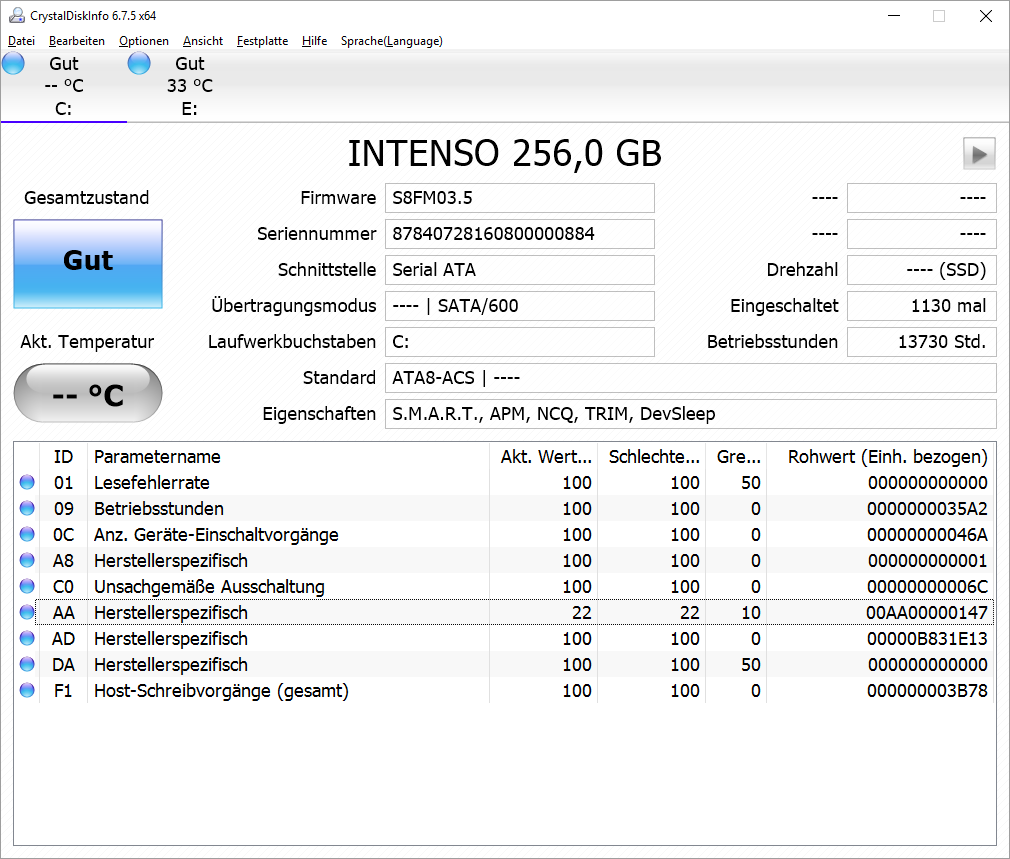
Task: Click ID cell DA
Action: pos(63,665)
